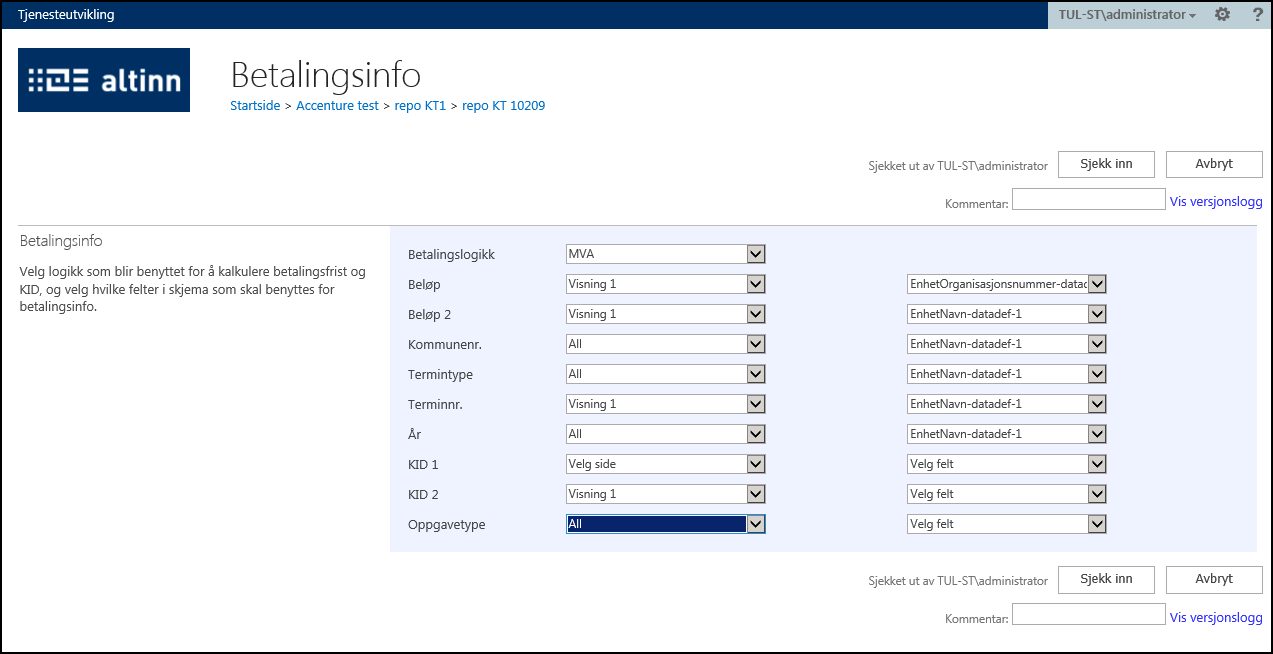Go to Startside breadcrumb link
This screenshot has height=654, width=1273.
pos(256,105)
